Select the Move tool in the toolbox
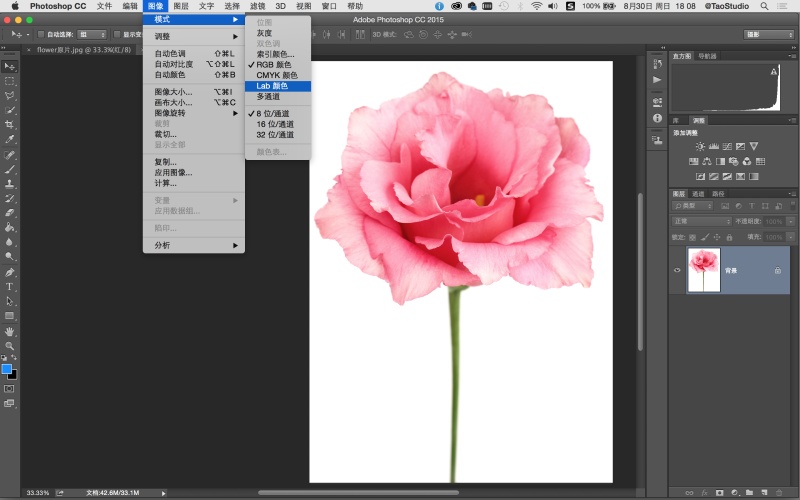Image resolution: width=800 pixels, height=500 pixels. point(9,66)
